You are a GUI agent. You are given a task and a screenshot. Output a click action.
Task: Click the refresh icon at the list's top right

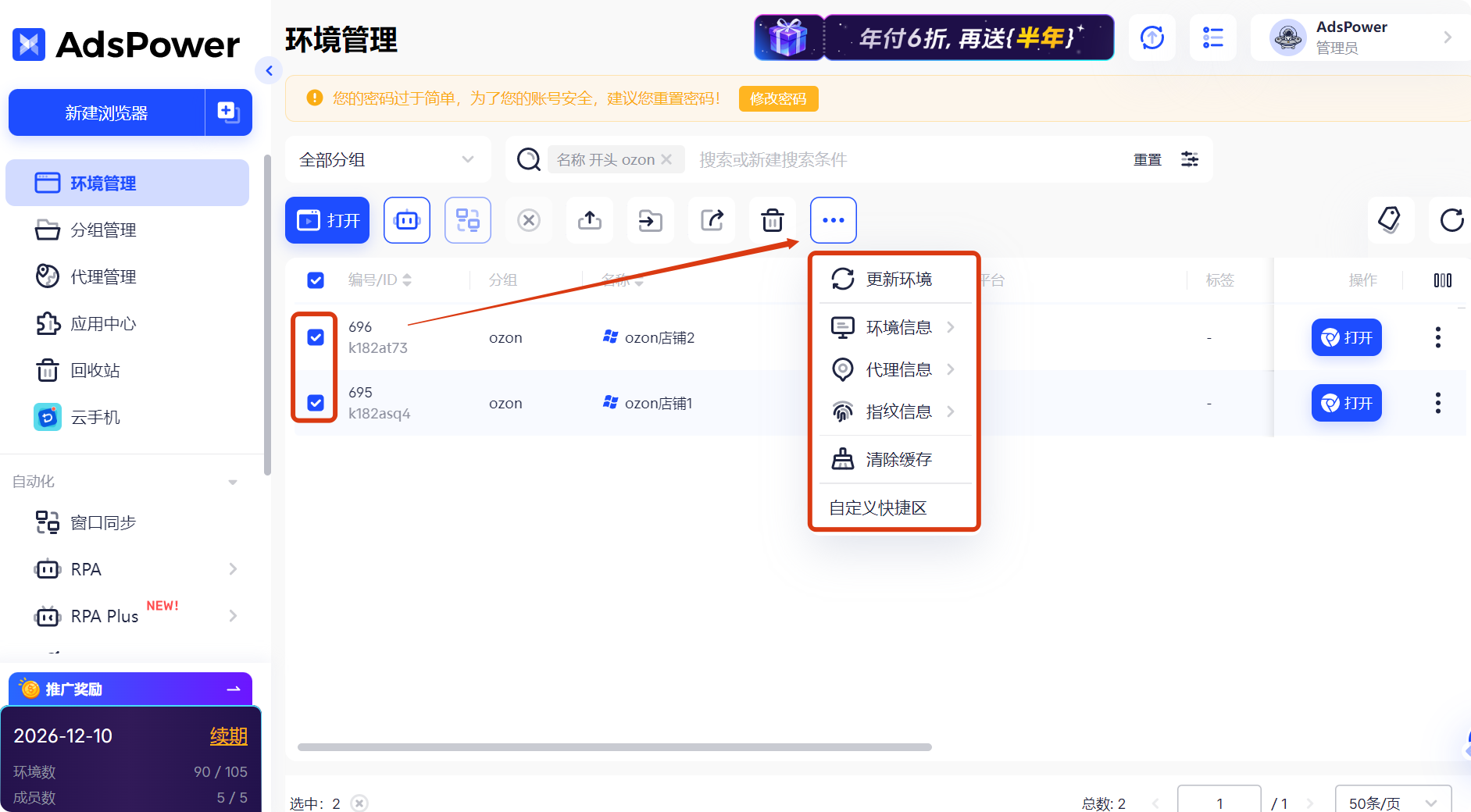tap(1451, 220)
